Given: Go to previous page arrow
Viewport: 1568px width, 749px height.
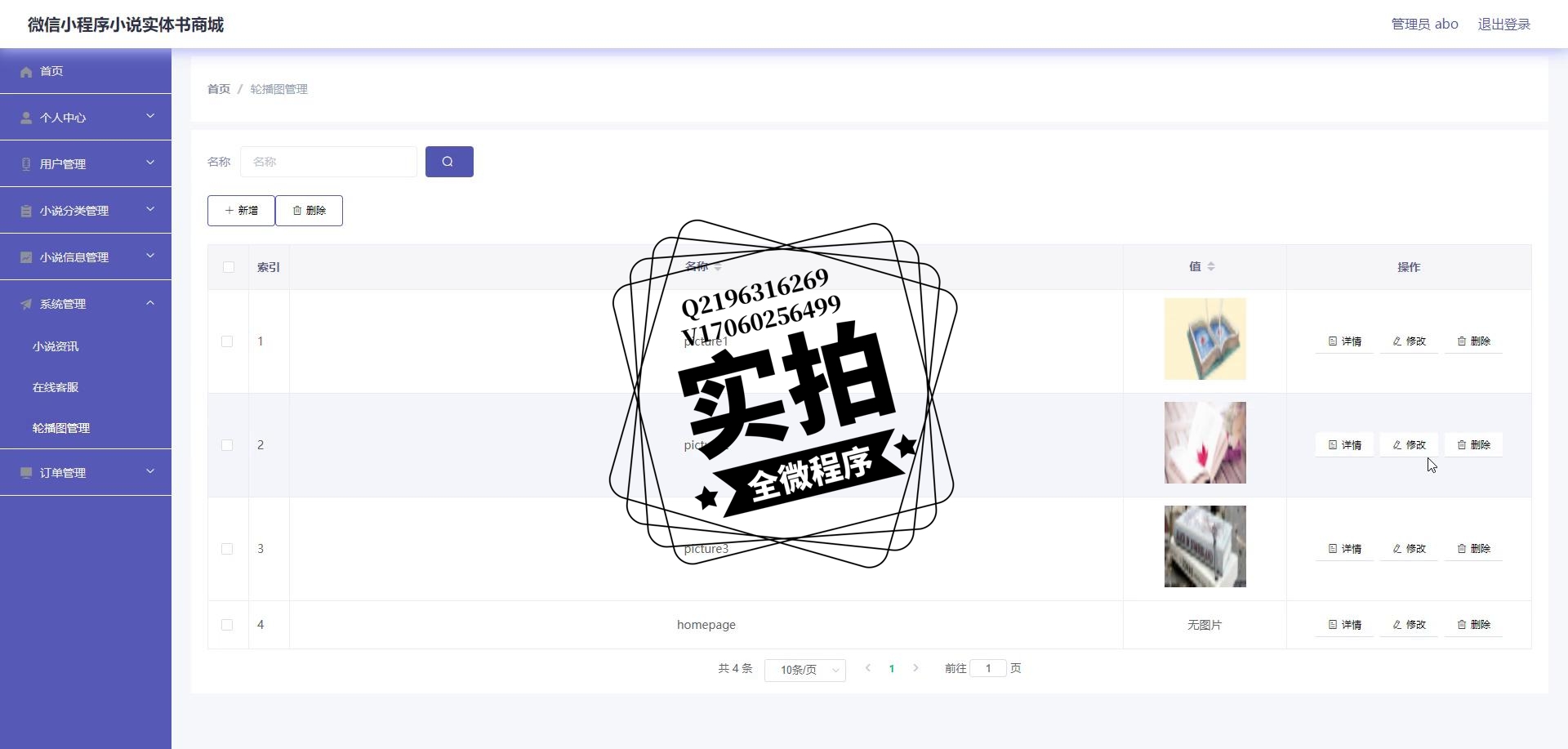Looking at the screenshot, I should 868,668.
